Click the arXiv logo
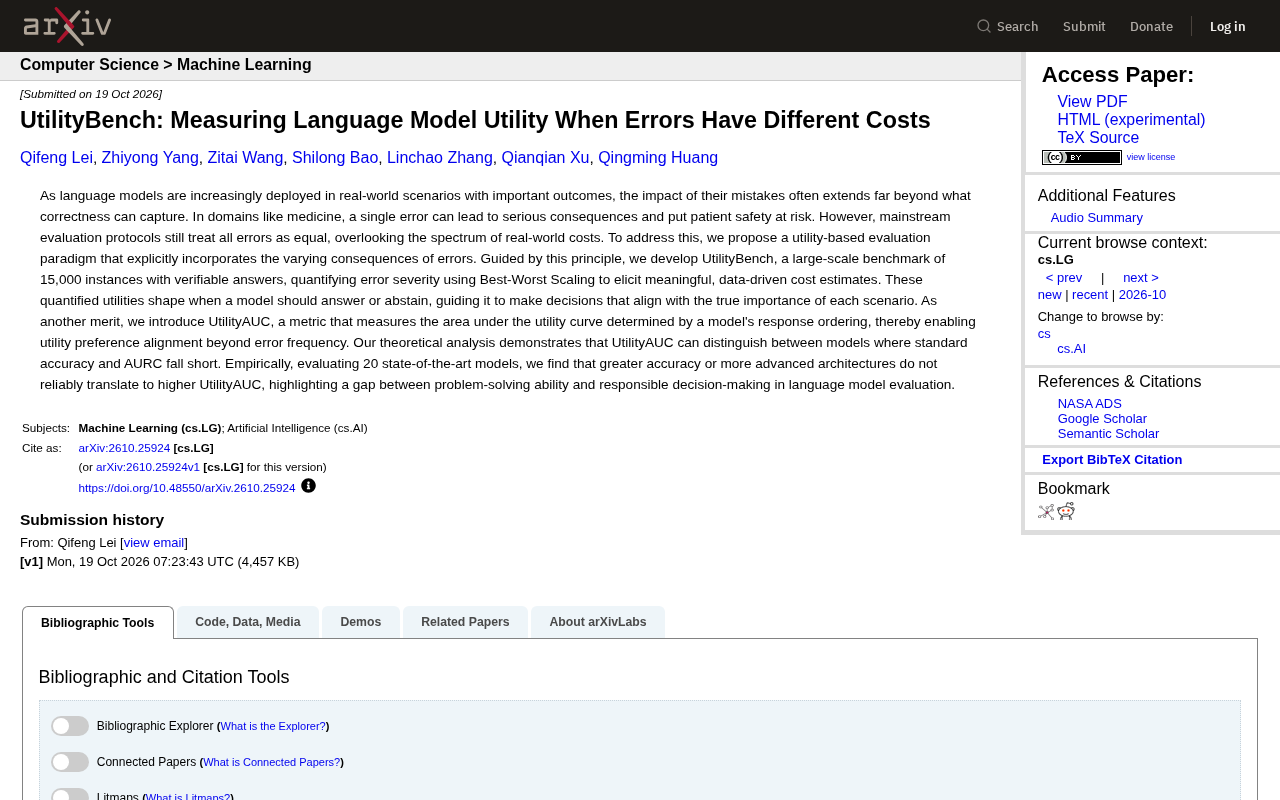 click(x=67, y=26)
